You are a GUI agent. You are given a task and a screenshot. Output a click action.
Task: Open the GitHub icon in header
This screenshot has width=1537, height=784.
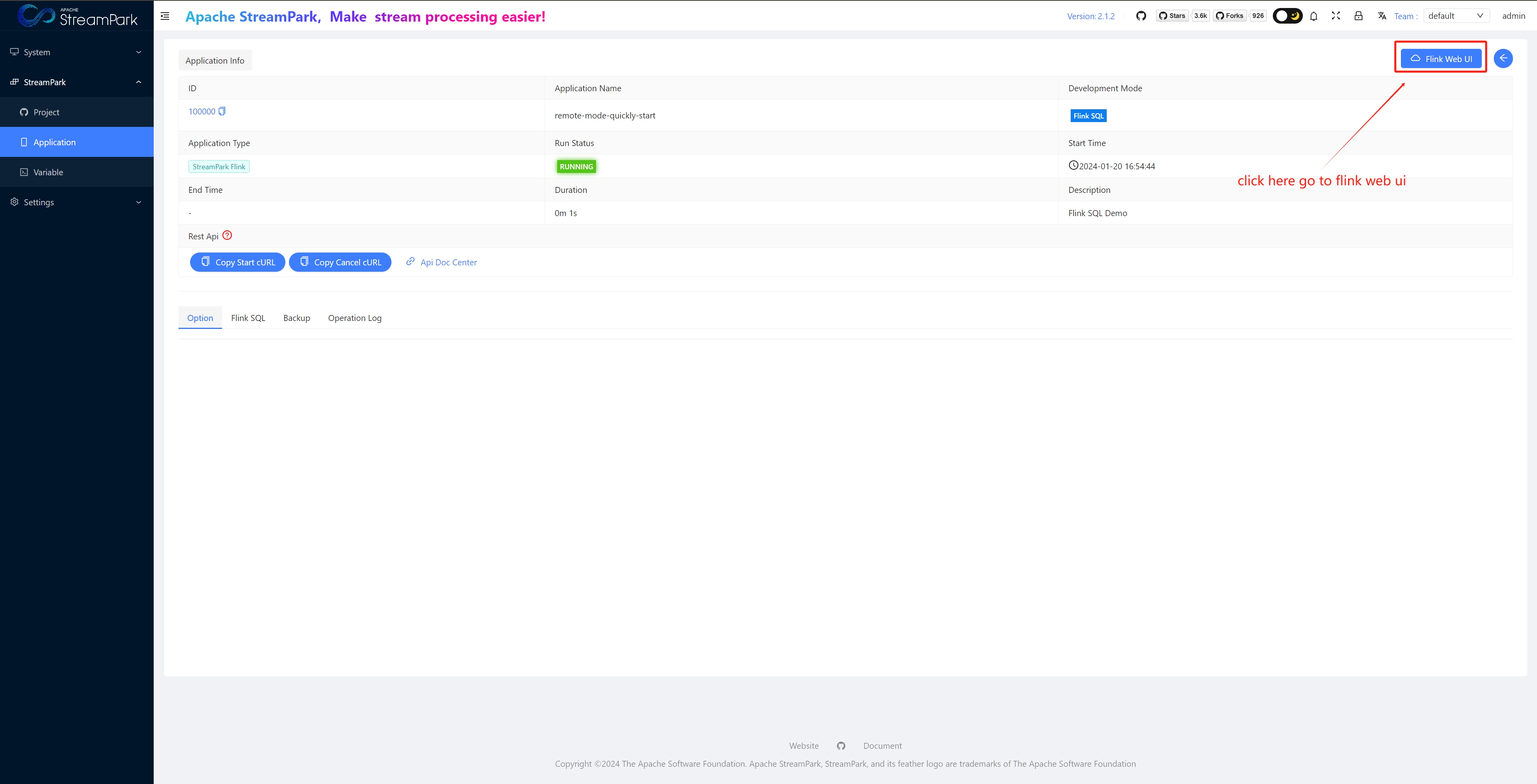click(1141, 16)
